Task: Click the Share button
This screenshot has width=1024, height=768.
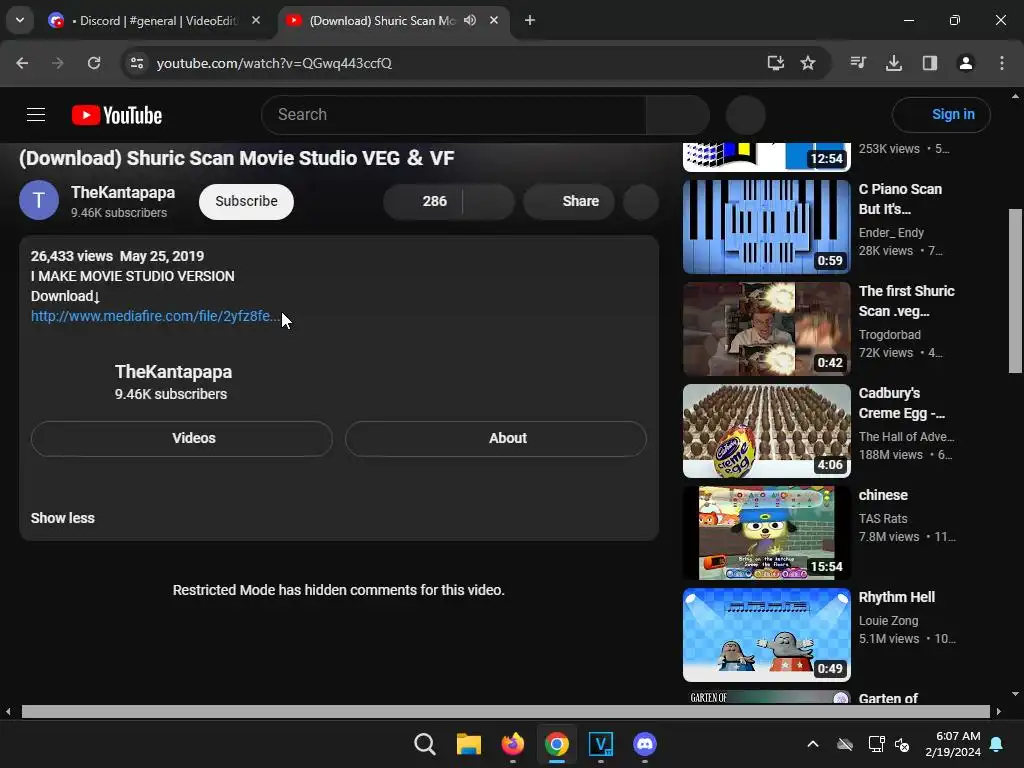Action: click(569, 201)
